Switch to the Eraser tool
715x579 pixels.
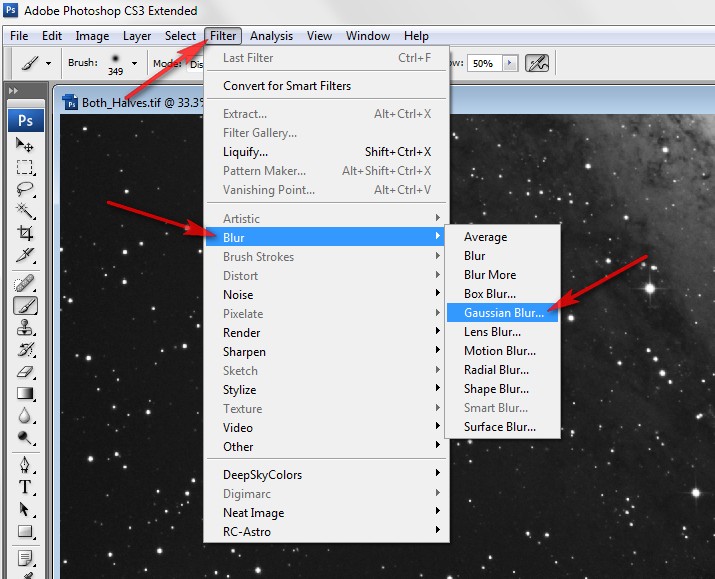(x=26, y=371)
